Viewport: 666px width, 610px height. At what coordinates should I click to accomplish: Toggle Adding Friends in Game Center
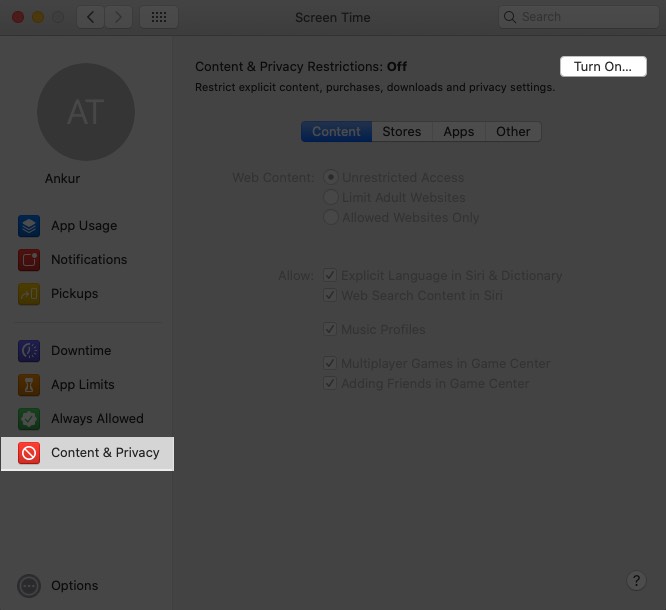click(x=330, y=383)
